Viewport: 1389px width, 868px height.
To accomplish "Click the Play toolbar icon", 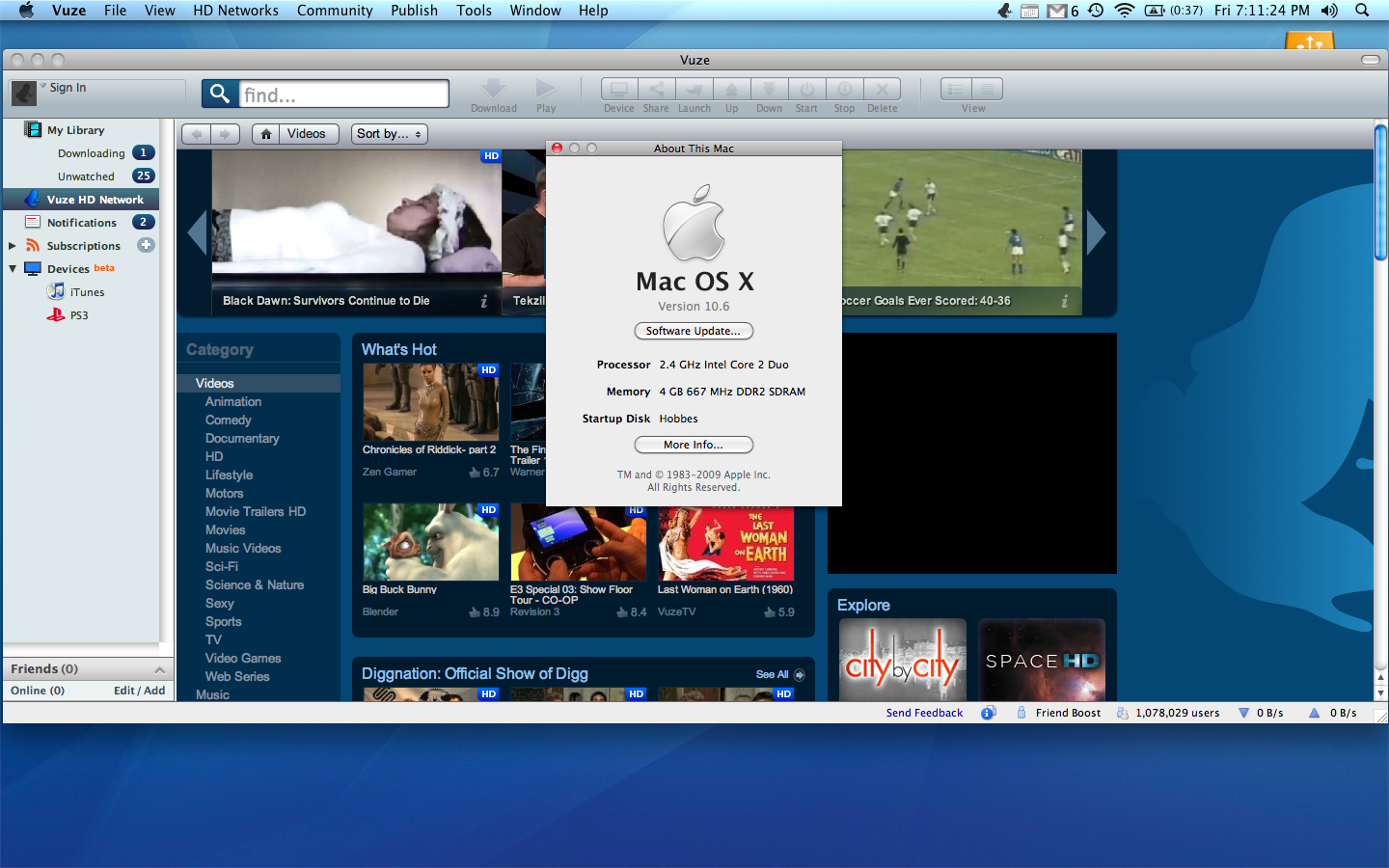I will click(546, 89).
